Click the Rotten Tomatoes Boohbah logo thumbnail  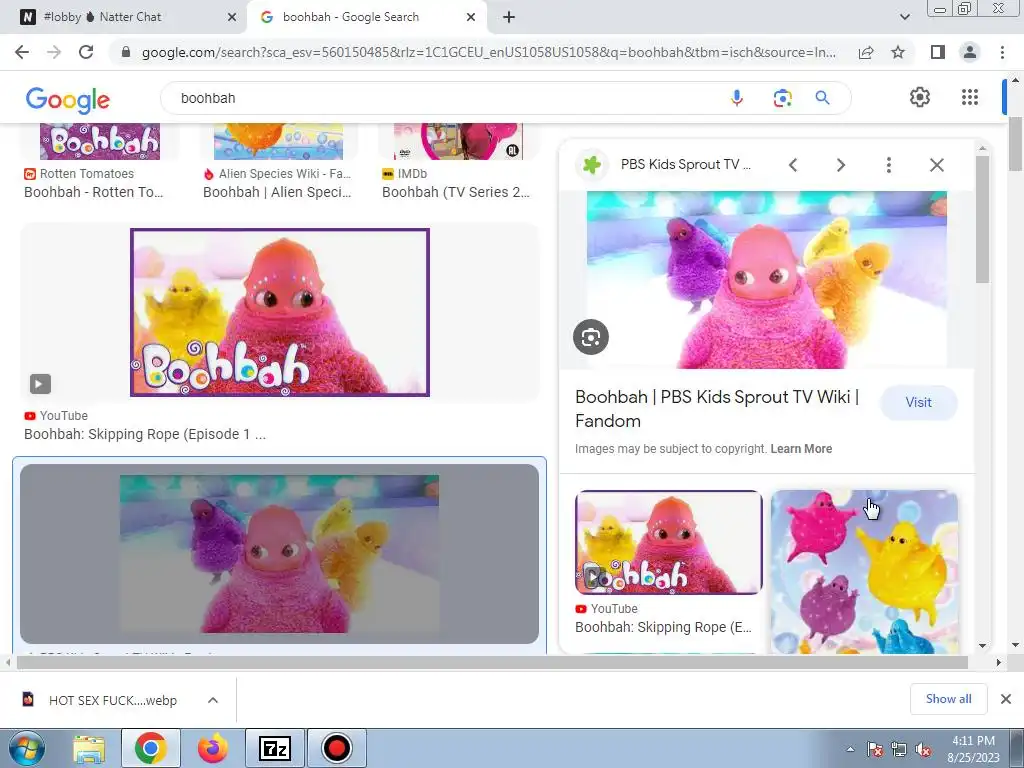coord(100,141)
